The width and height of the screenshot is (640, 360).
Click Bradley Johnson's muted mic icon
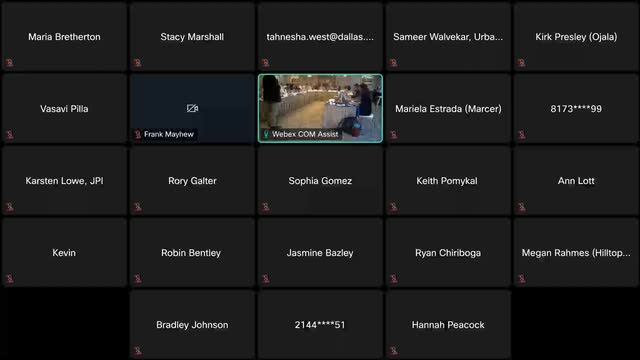point(138,350)
